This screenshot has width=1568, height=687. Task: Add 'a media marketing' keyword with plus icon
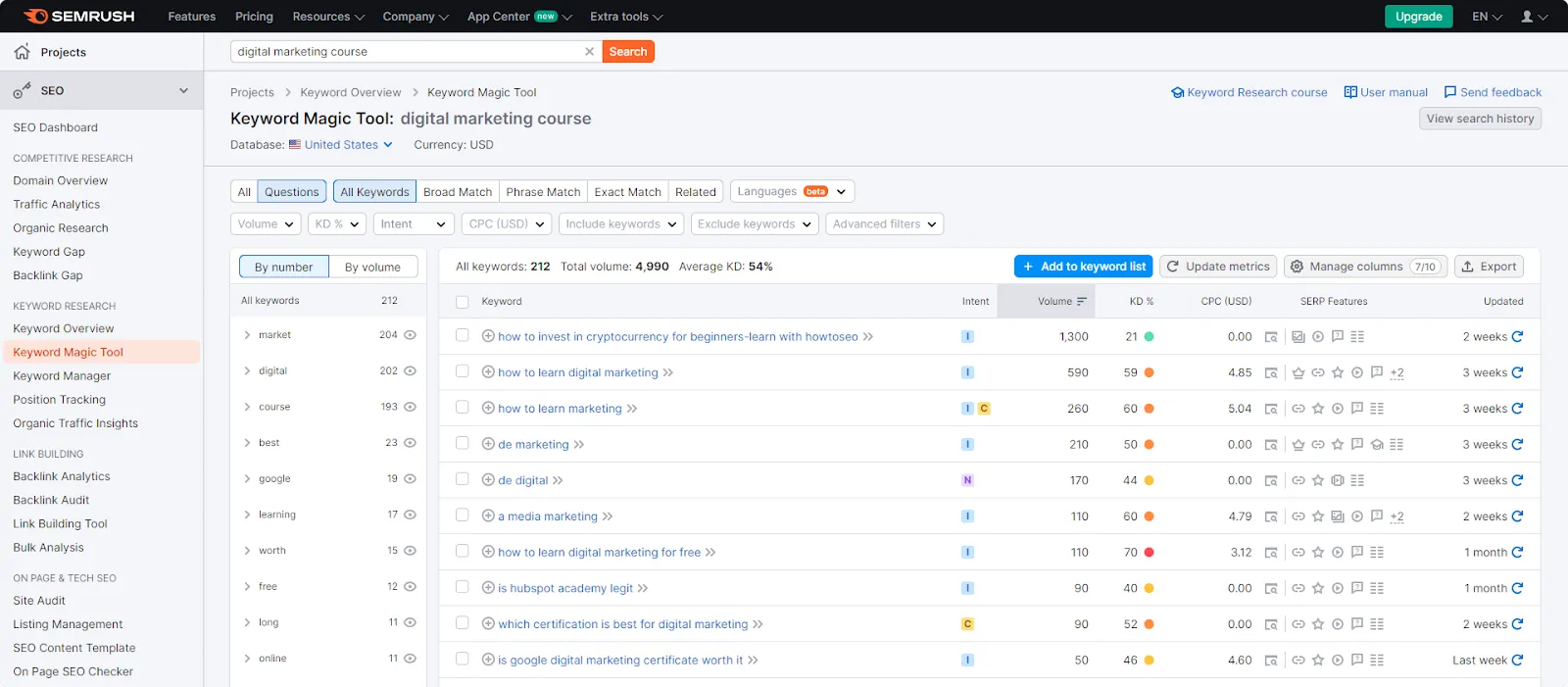click(488, 515)
